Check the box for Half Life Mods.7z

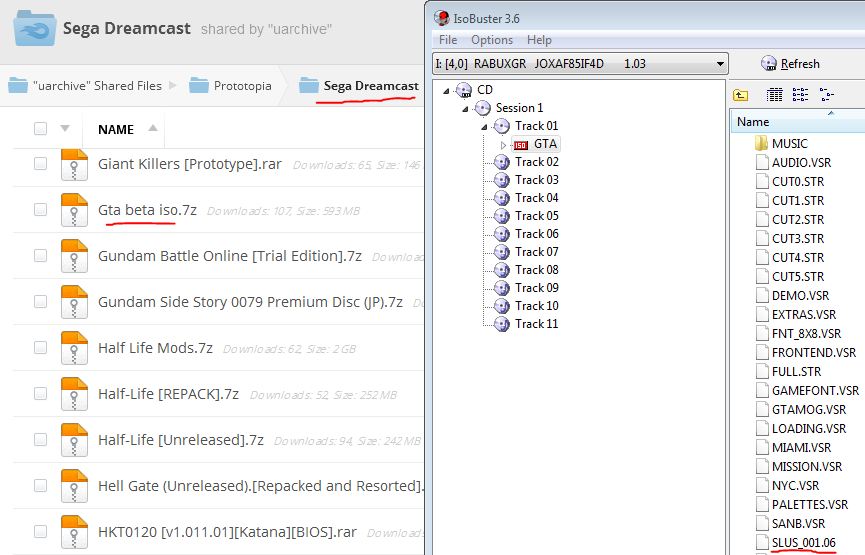point(40,348)
